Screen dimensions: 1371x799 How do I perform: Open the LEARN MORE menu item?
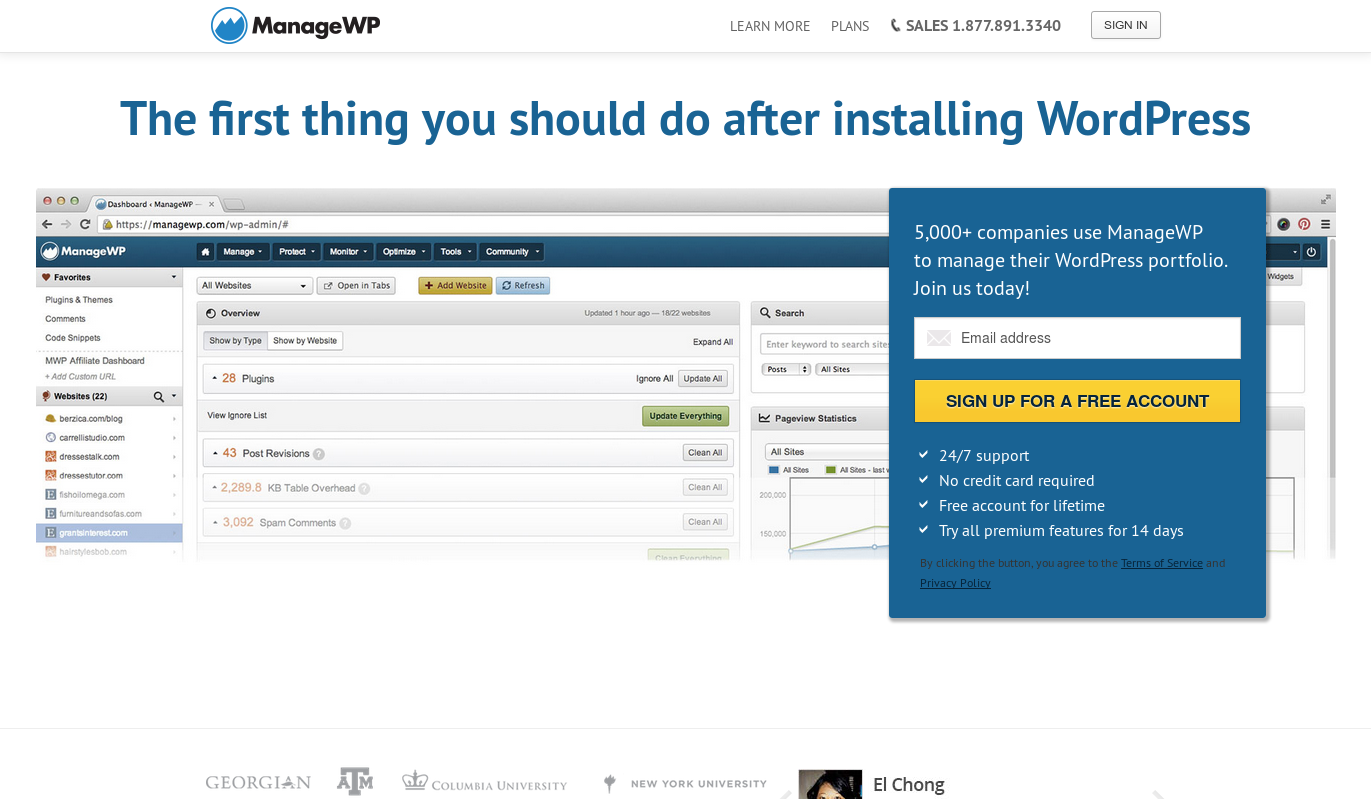pos(770,26)
